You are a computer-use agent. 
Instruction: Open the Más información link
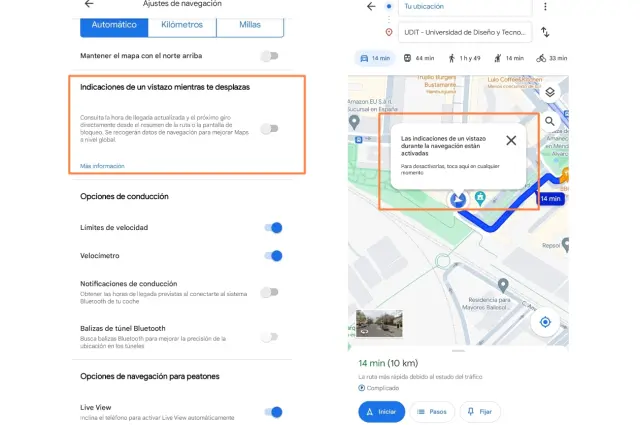tap(102, 165)
